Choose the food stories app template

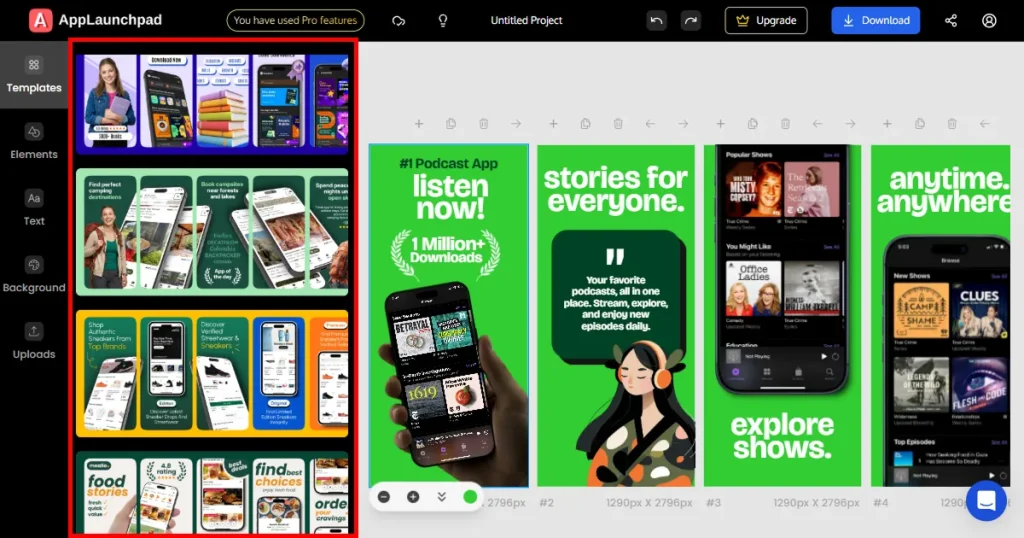click(212, 492)
